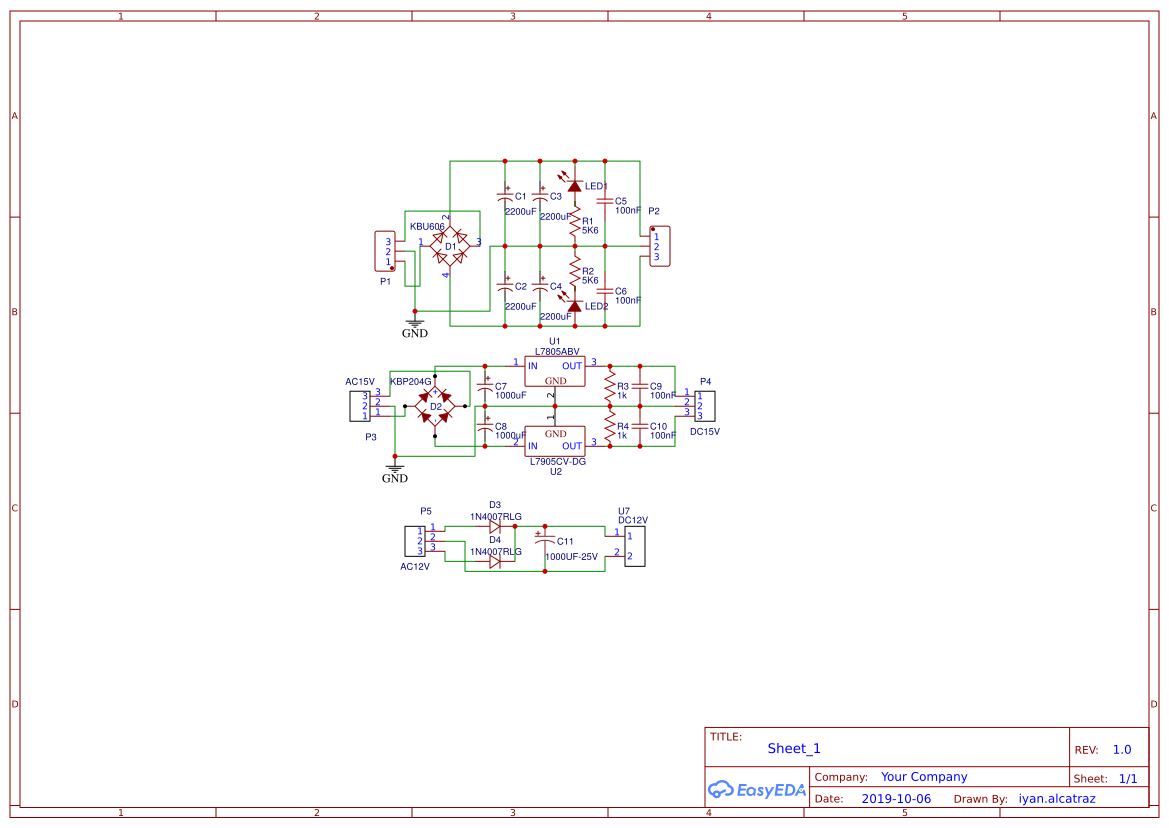Click the AC15V label
1169x828 pixels.
(360, 382)
